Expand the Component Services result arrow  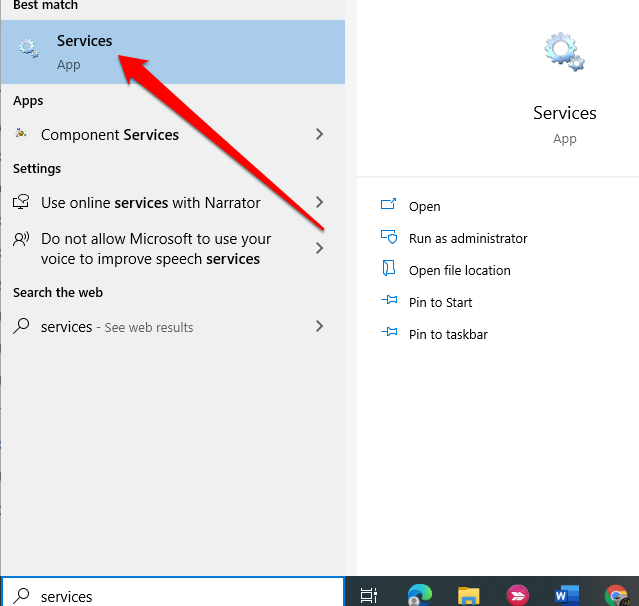click(x=319, y=134)
